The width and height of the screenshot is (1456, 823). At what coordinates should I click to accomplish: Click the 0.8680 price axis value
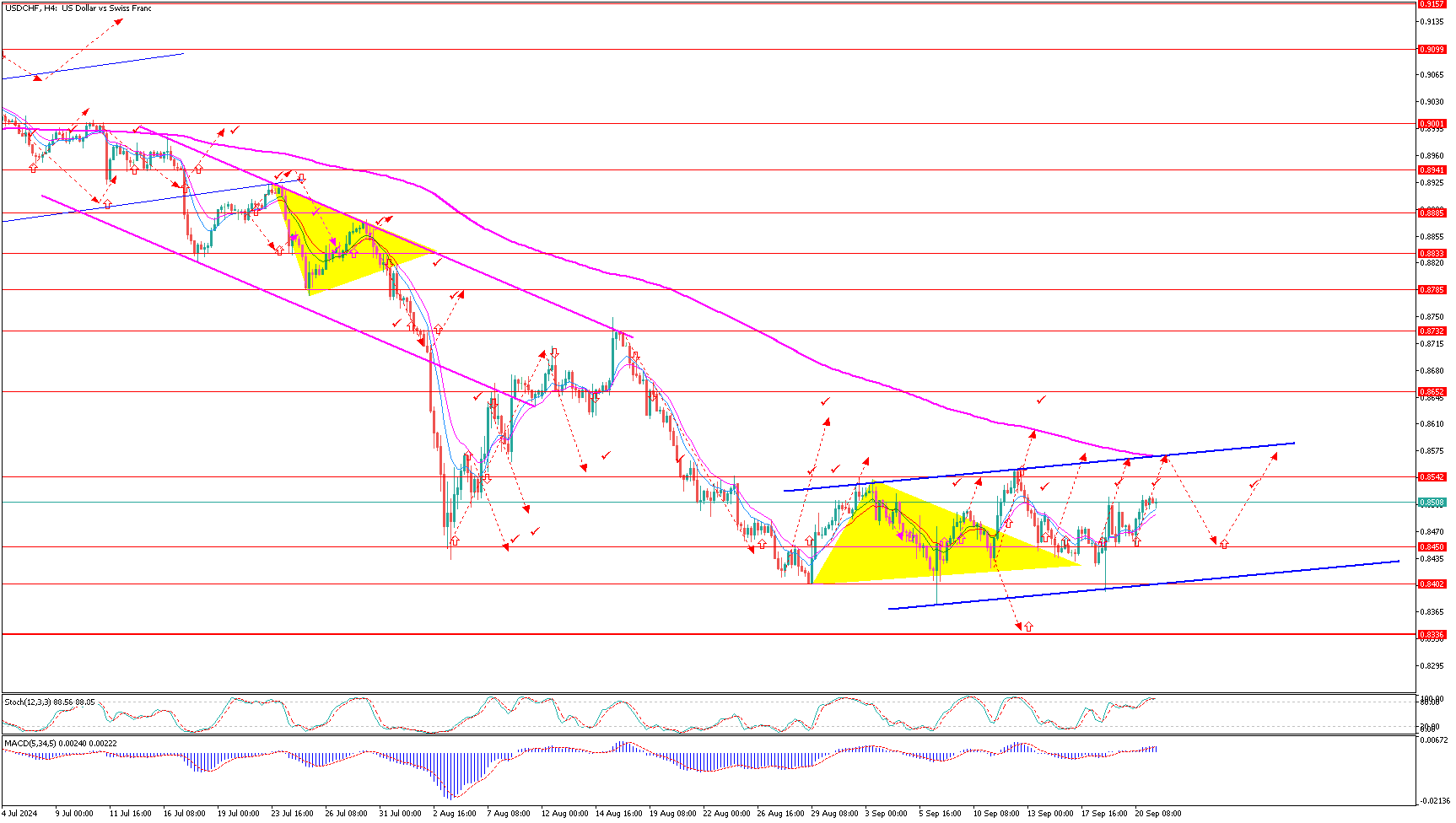[1432, 371]
